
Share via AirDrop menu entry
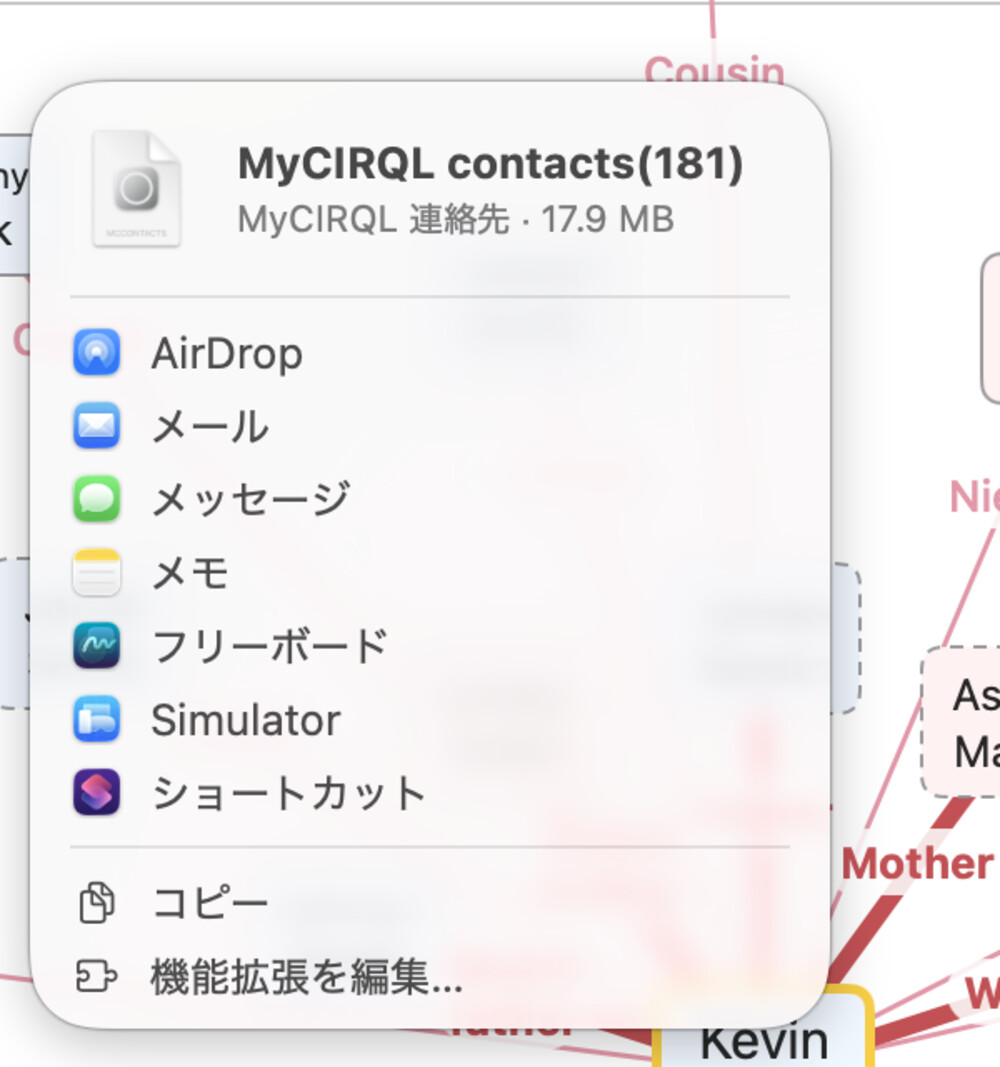coord(227,353)
